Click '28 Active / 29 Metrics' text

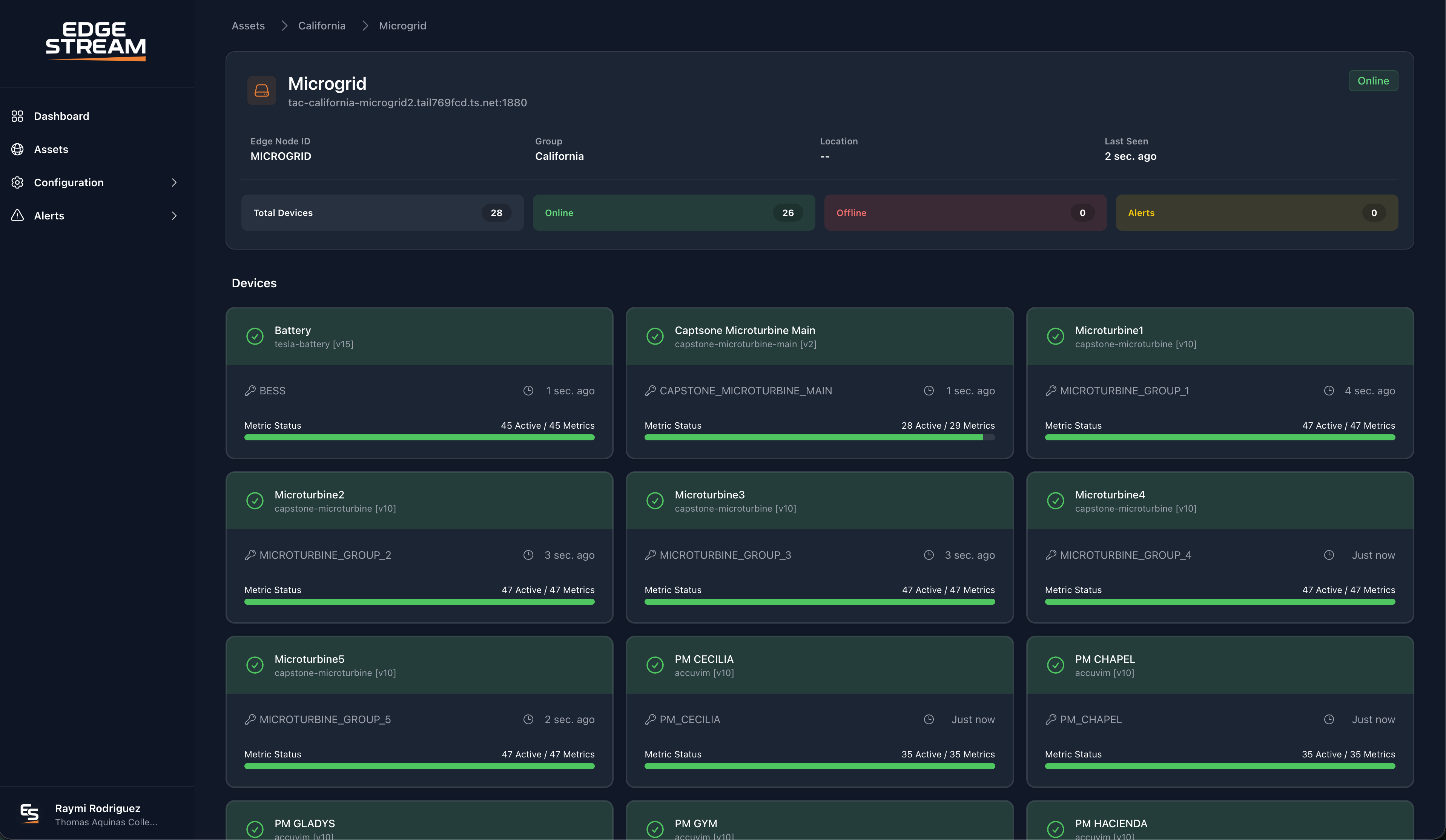click(x=948, y=425)
